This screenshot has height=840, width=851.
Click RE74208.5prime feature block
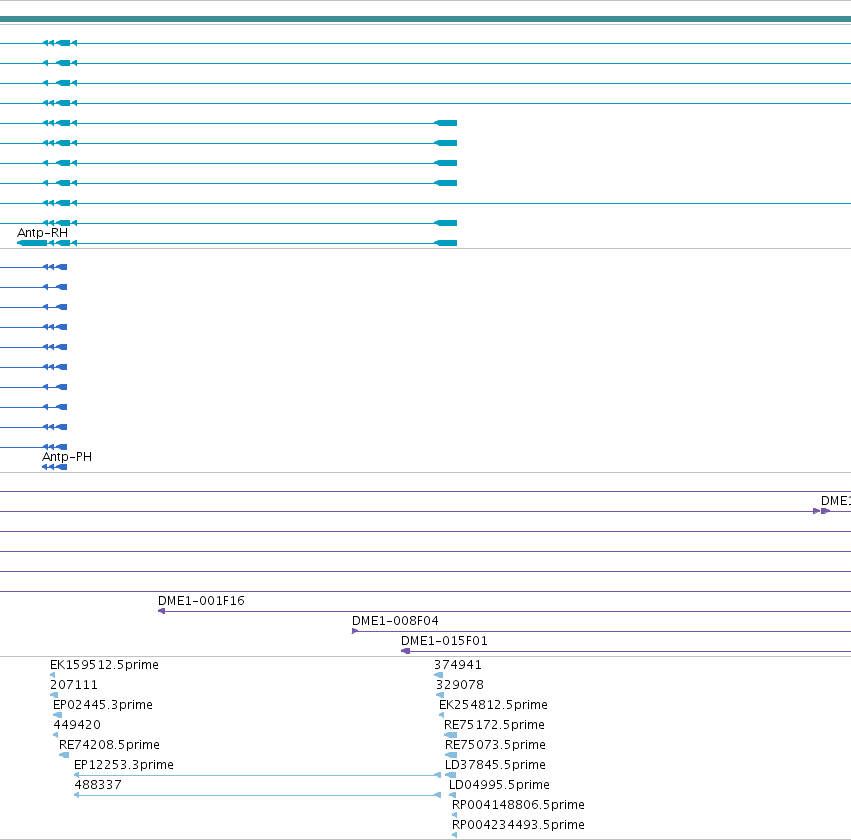click(x=64, y=755)
